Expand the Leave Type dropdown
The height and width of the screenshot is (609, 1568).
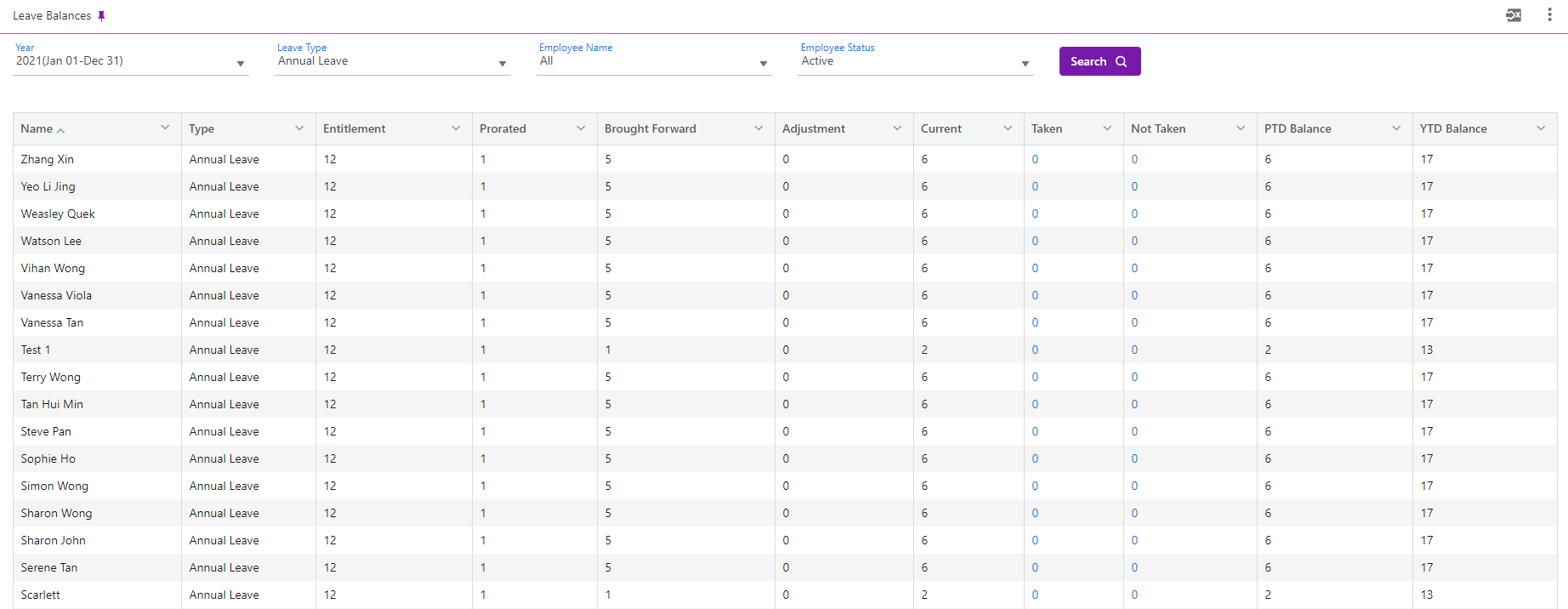[x=503, y=64]
